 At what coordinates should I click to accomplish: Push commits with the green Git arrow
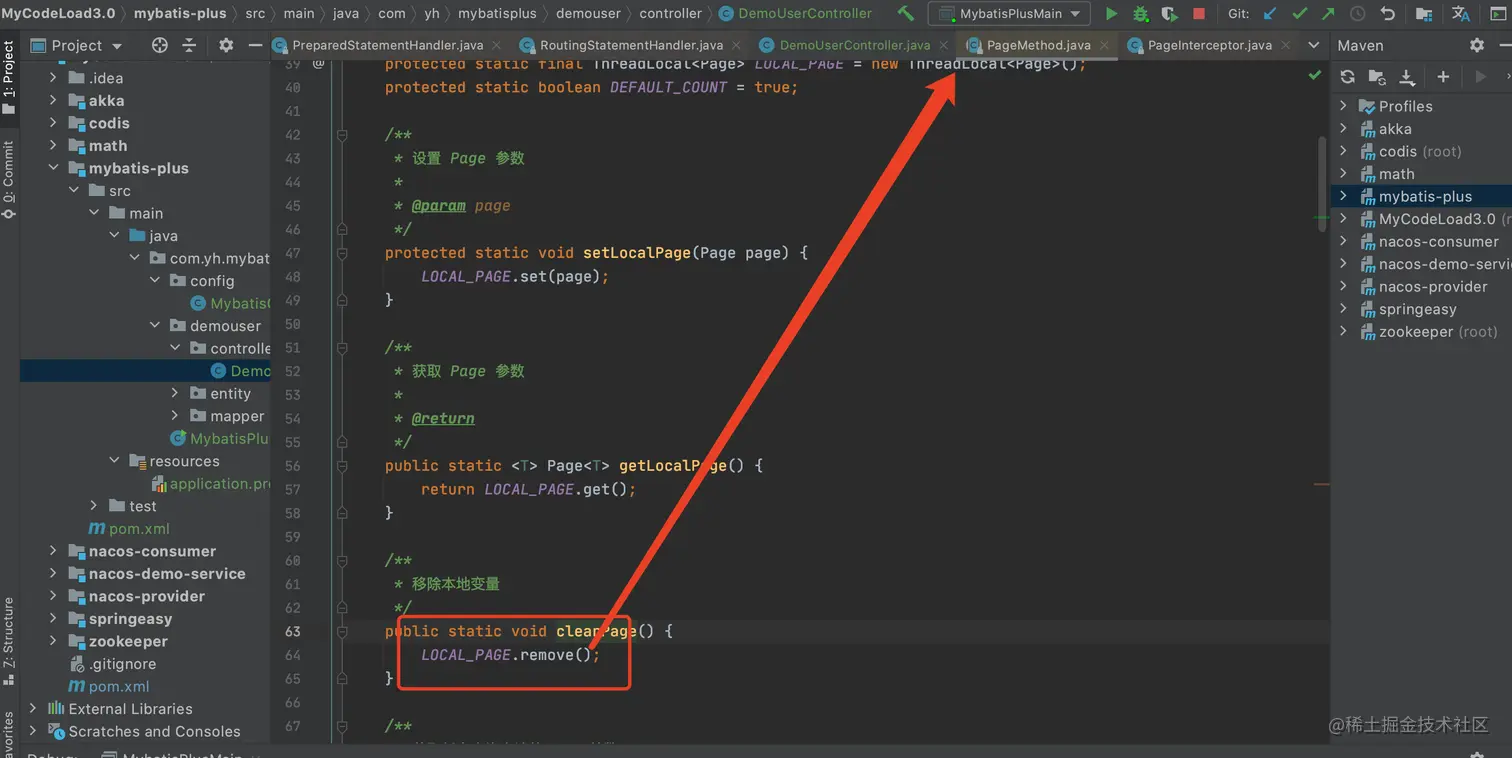coord(1328,14)
